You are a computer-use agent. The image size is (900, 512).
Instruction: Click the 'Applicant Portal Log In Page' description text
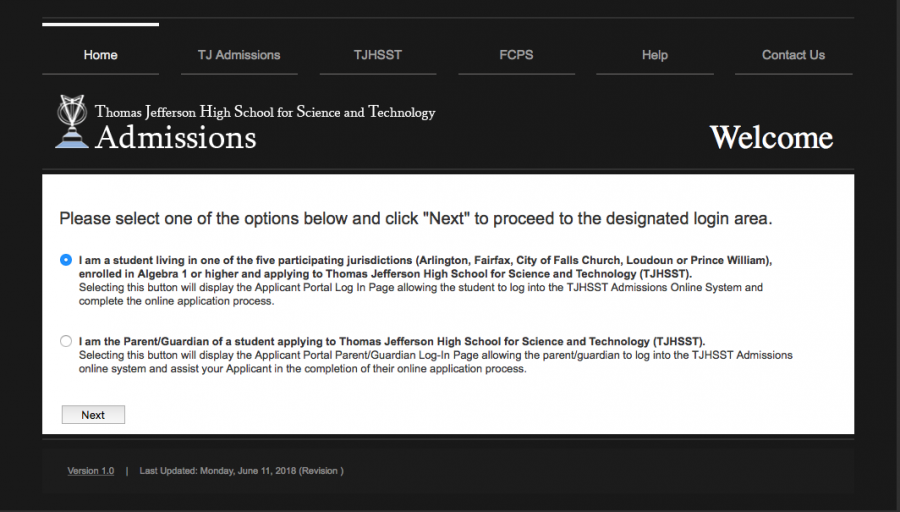pos(421,294)
